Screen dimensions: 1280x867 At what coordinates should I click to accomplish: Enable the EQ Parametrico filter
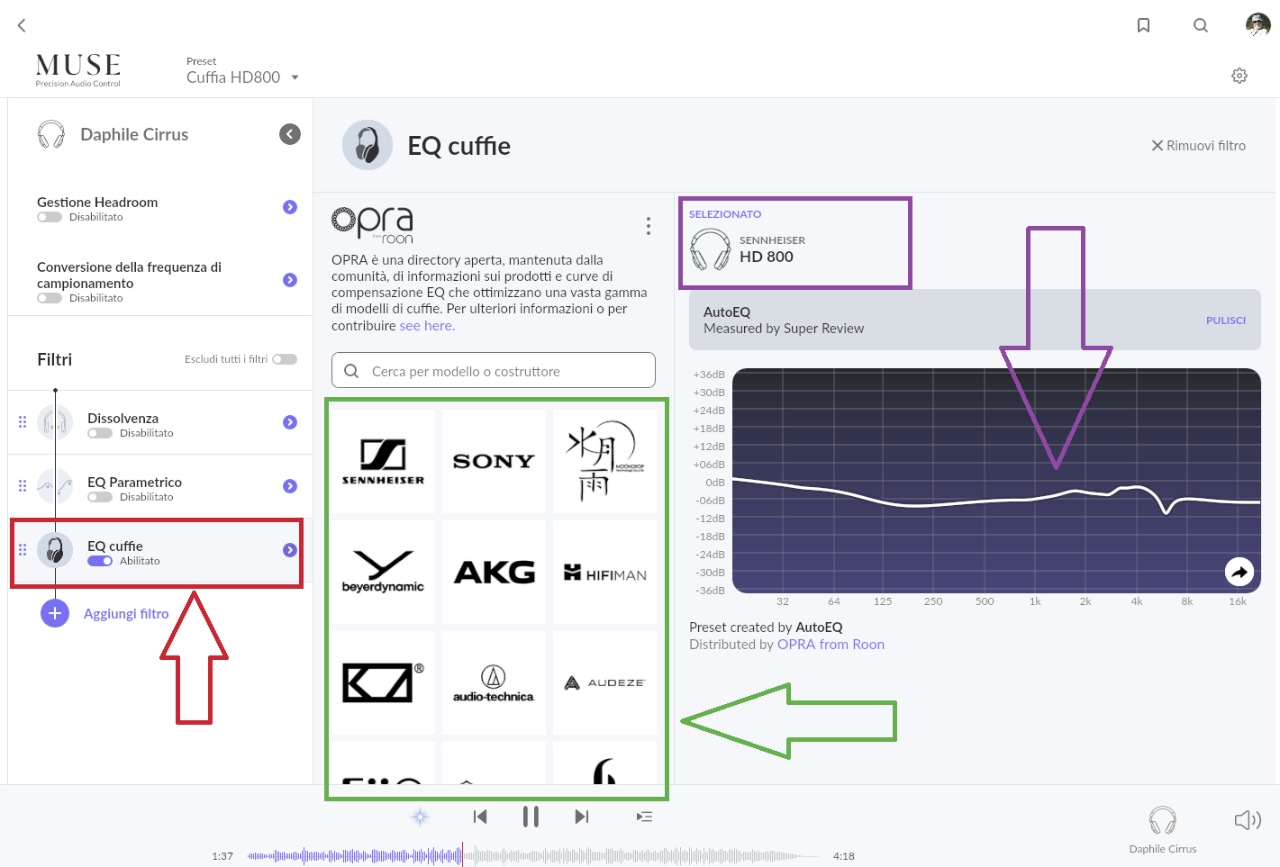(100, 497)
